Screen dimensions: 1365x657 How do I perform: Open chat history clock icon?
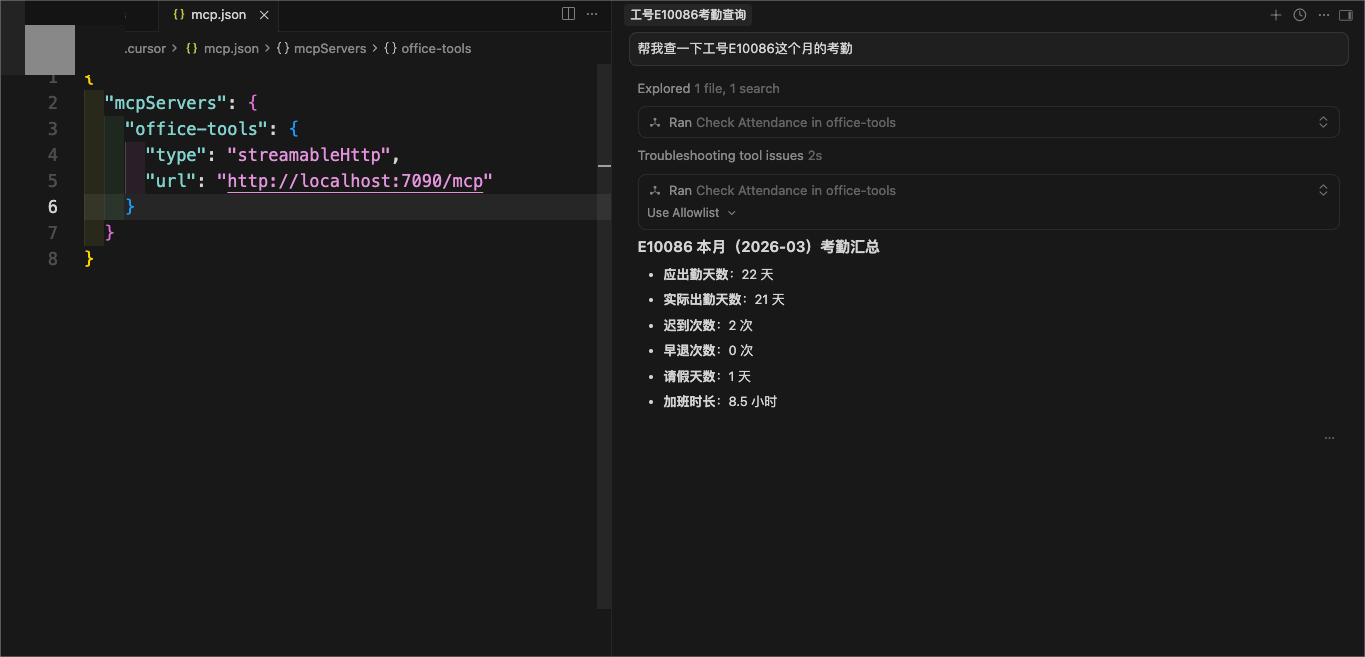1299,15
